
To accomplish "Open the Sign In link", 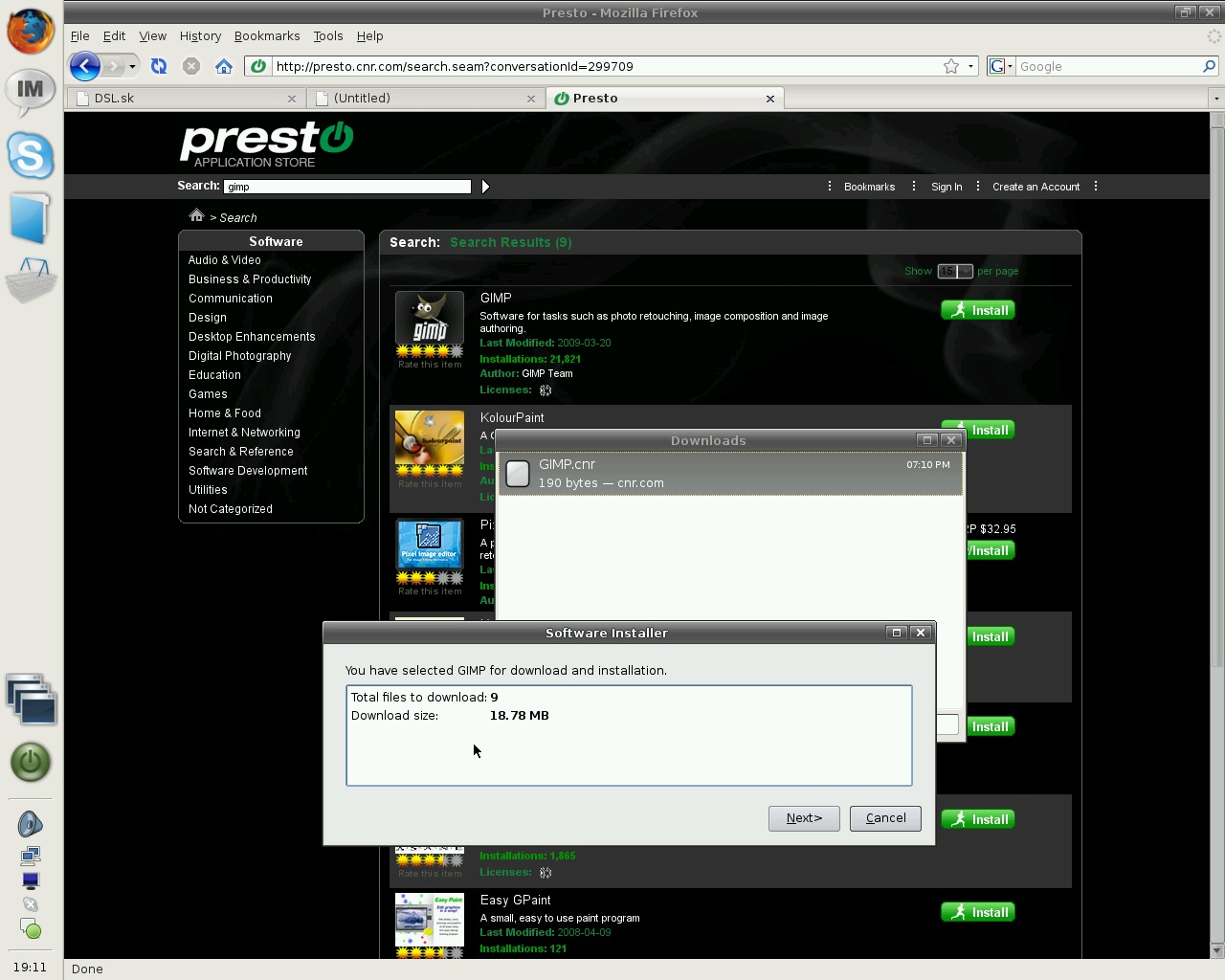I will tap(947, 187).
